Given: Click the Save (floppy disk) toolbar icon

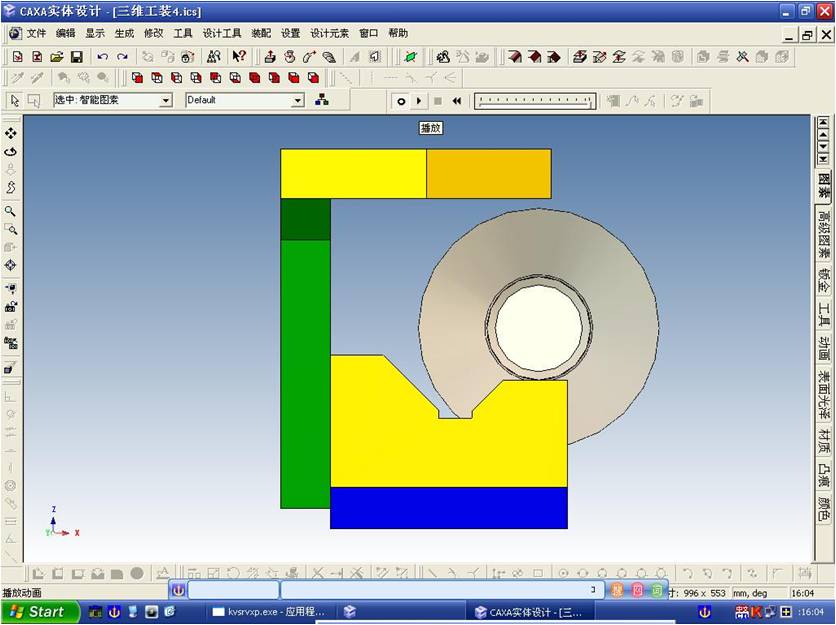Looking at the screenshot, I should point(76,57).
